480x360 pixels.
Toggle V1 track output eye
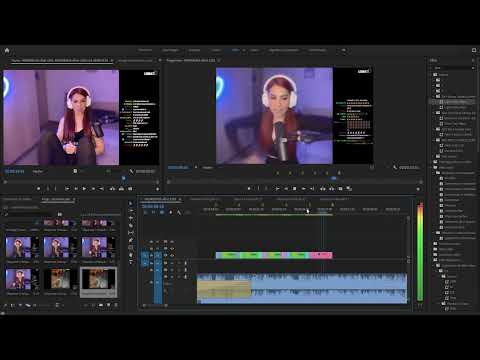[x=172, y=255]
